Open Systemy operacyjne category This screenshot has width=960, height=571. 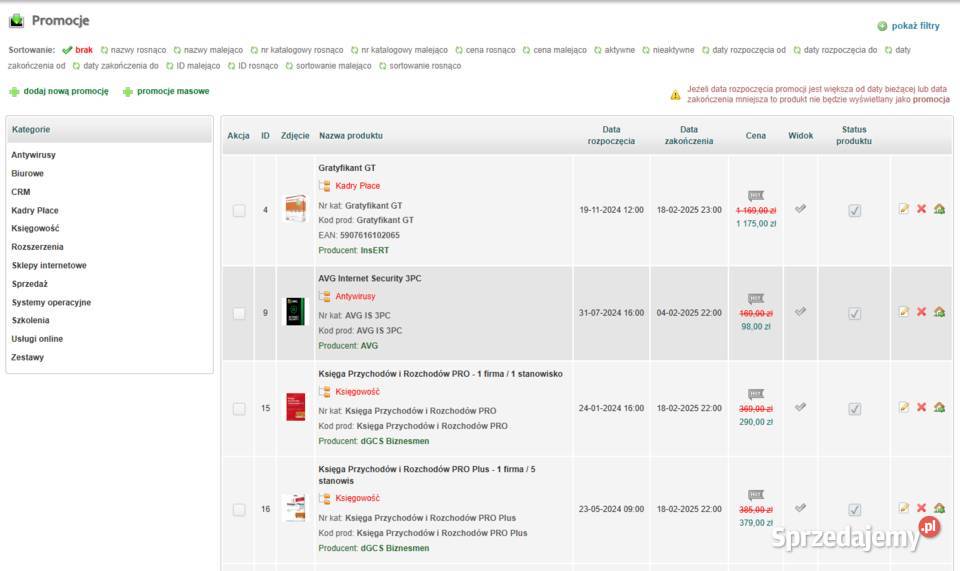coord(51,302)
